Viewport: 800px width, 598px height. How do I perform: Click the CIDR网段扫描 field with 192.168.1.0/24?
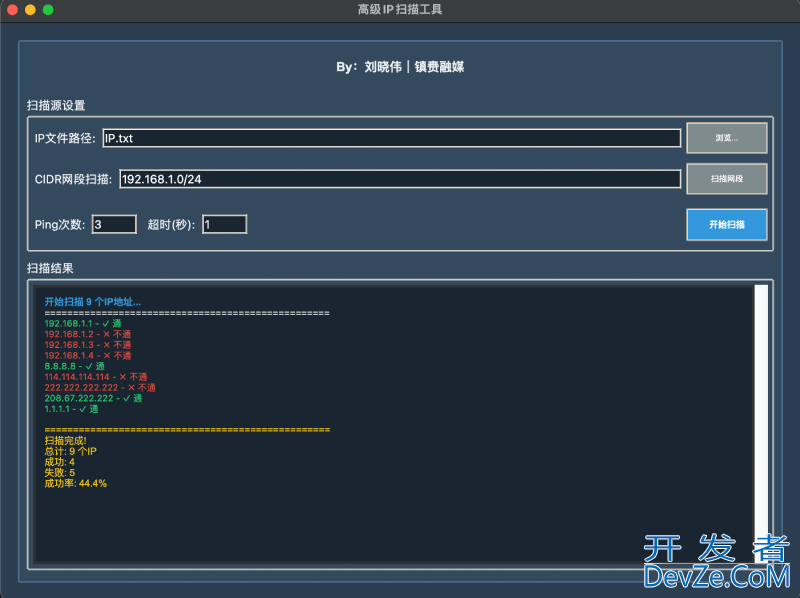pos(400,179)
